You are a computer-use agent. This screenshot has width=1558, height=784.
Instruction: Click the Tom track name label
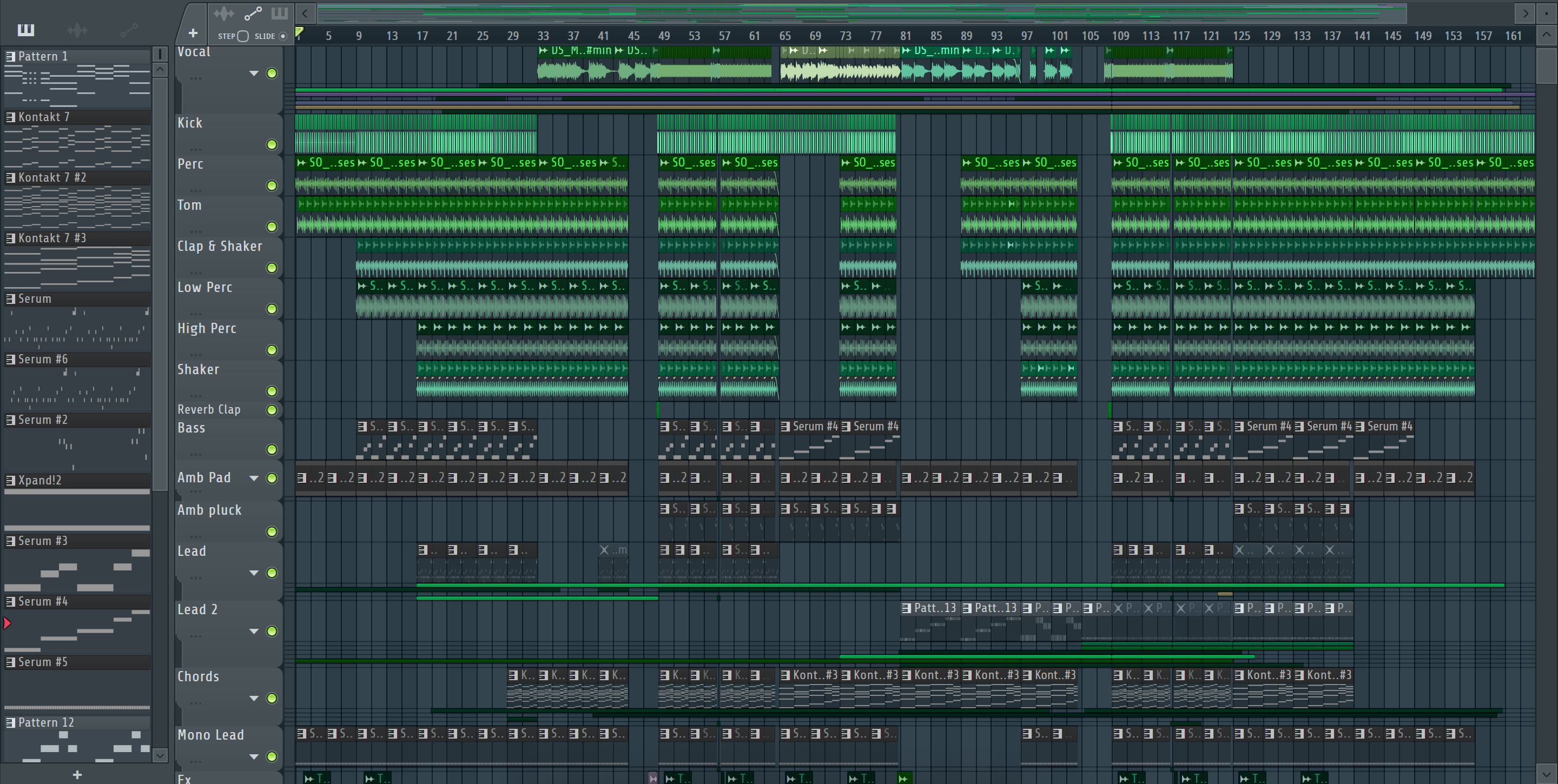click(189, 205)
